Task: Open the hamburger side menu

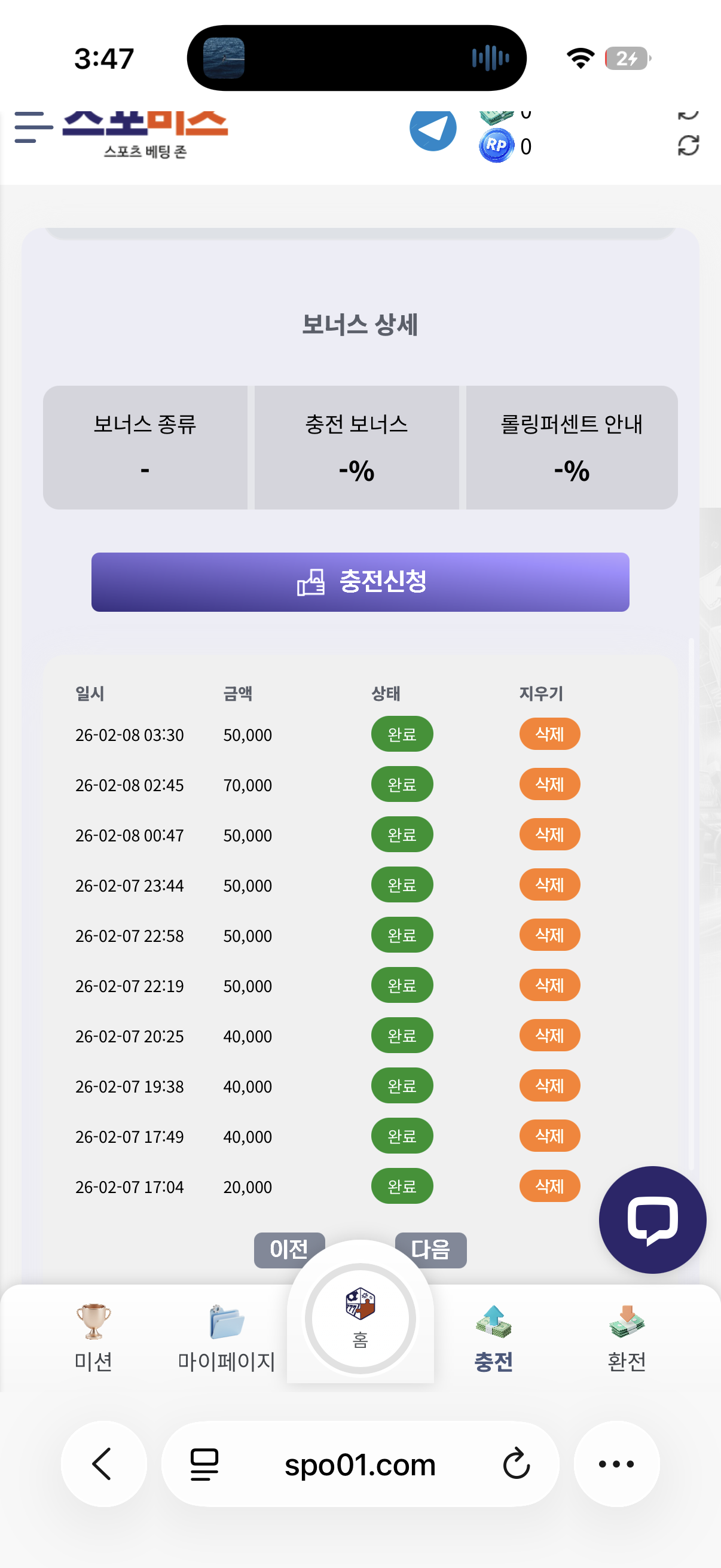Action: pyautogui.click(x=33, y=127)
